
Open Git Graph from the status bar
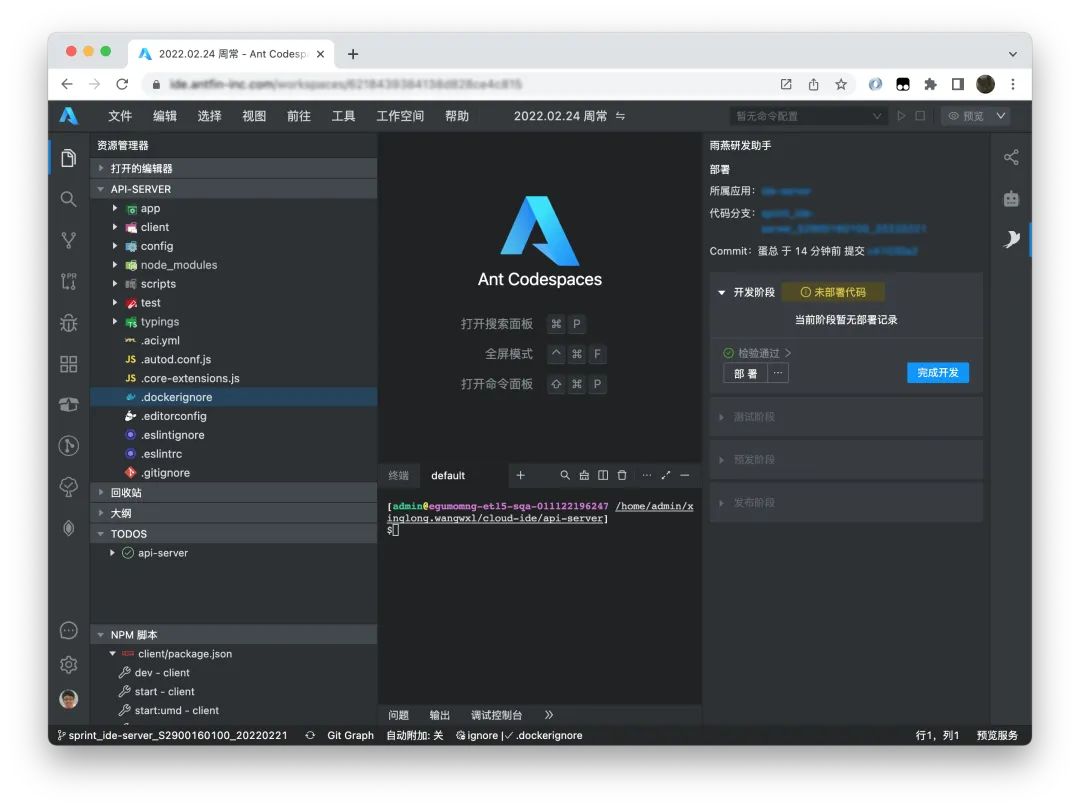[x=349, y=735]
